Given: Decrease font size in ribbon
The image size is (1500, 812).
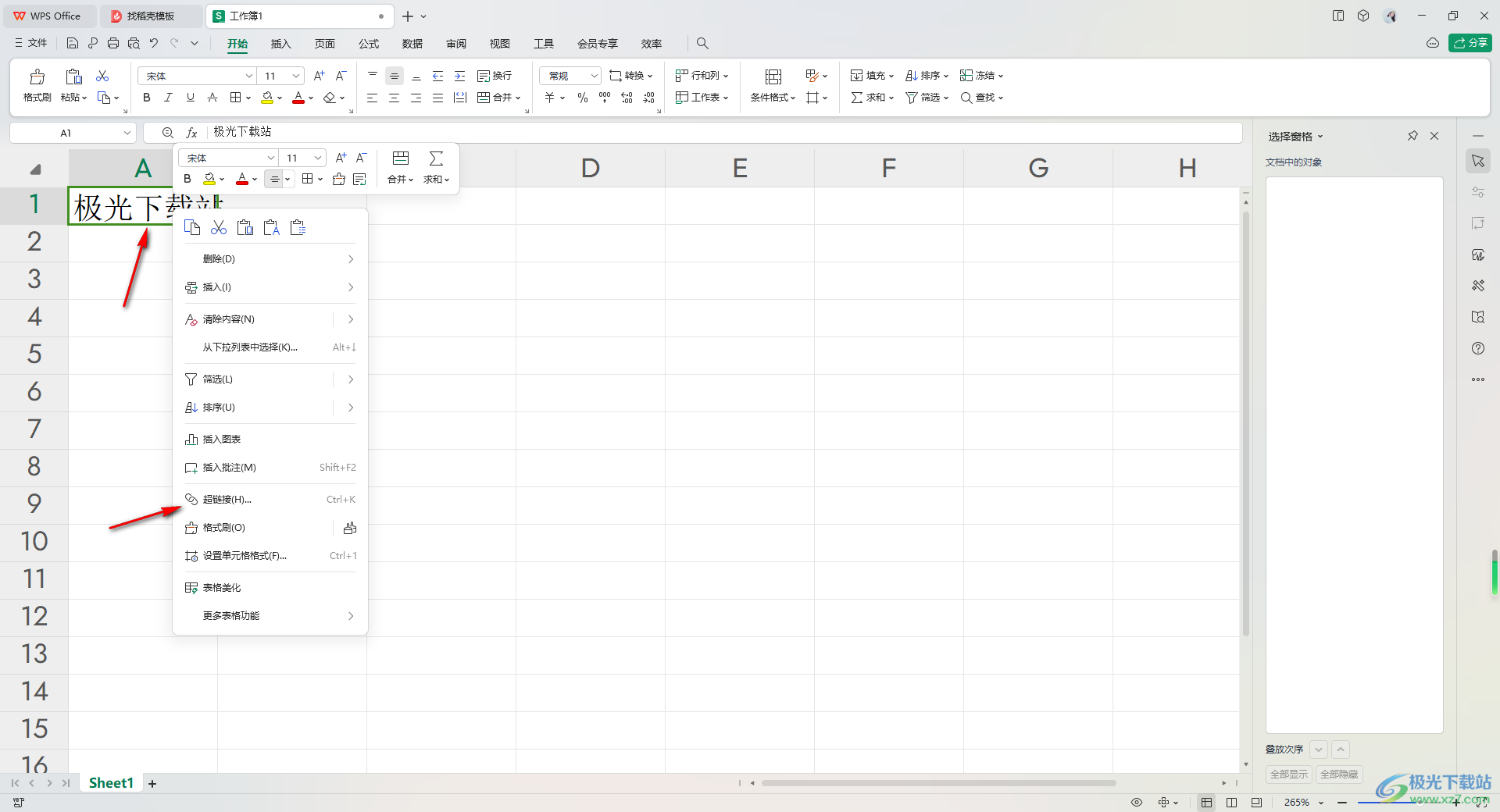Looking at the screenshot, I should (x=341, y=76).
